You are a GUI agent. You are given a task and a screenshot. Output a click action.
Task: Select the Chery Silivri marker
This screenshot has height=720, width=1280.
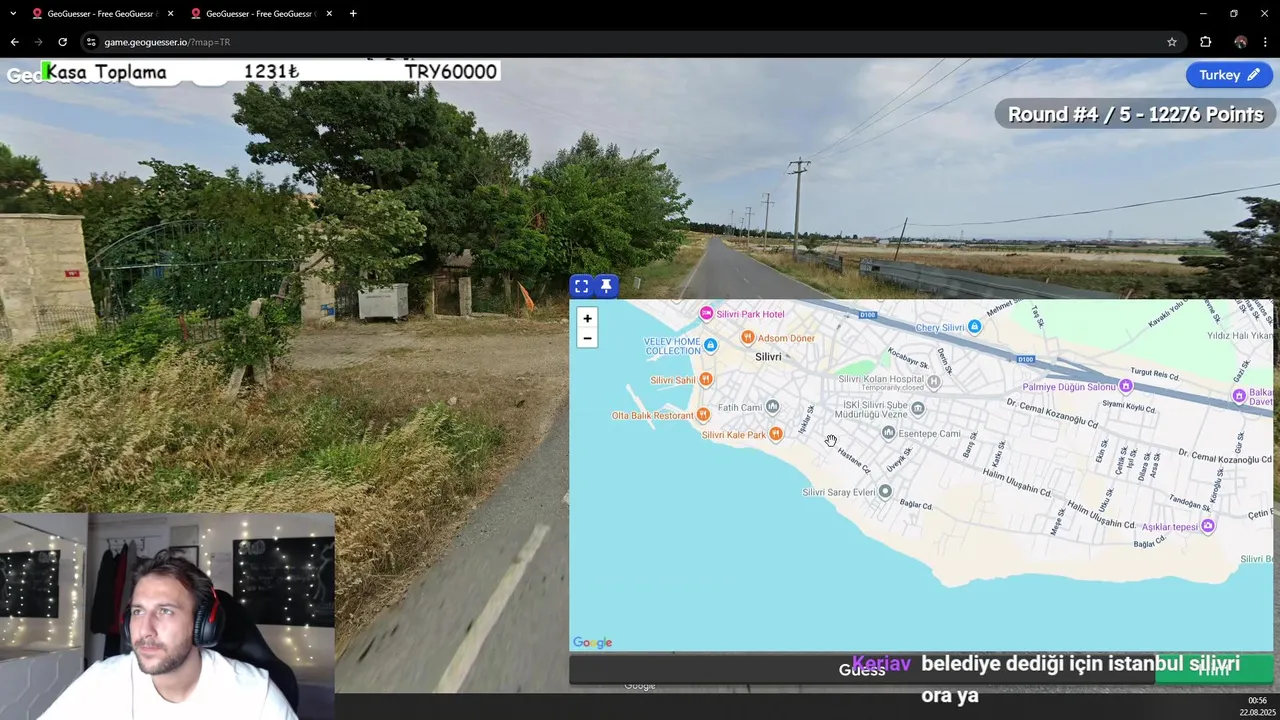pyautogui.click(x=974, y=327)
